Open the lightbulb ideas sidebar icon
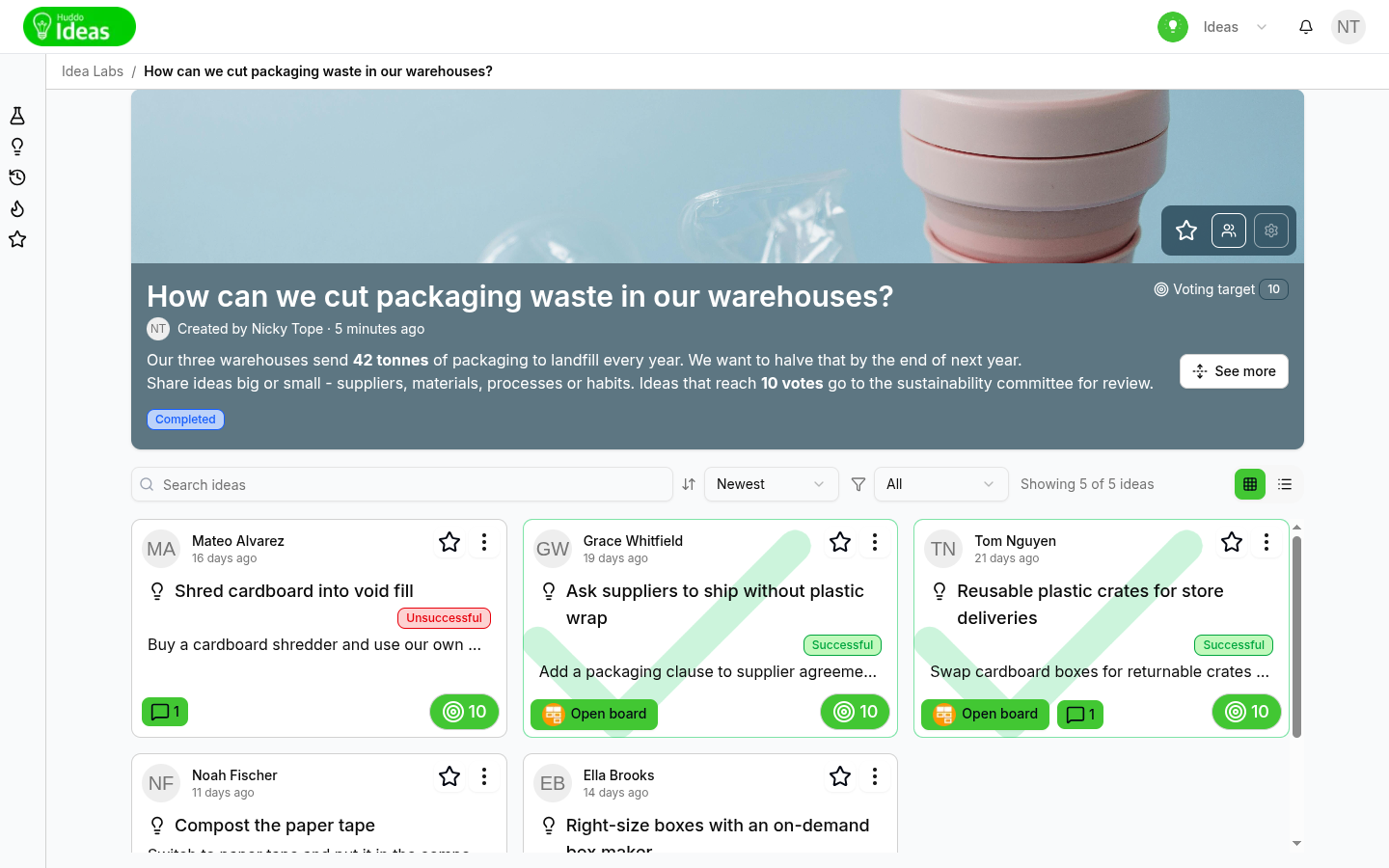Viewport: 1389px width, 868px height. coord(17,147)
